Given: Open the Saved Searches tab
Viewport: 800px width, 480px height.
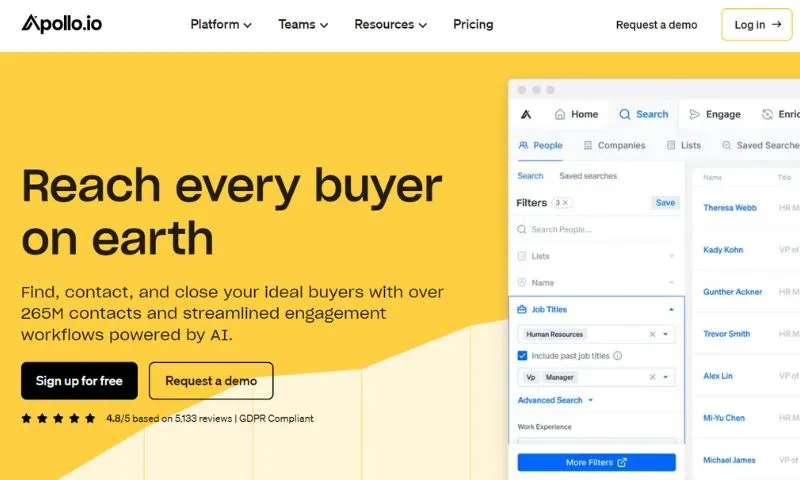Looking at the screenshot, I should (x=761, y=145).
